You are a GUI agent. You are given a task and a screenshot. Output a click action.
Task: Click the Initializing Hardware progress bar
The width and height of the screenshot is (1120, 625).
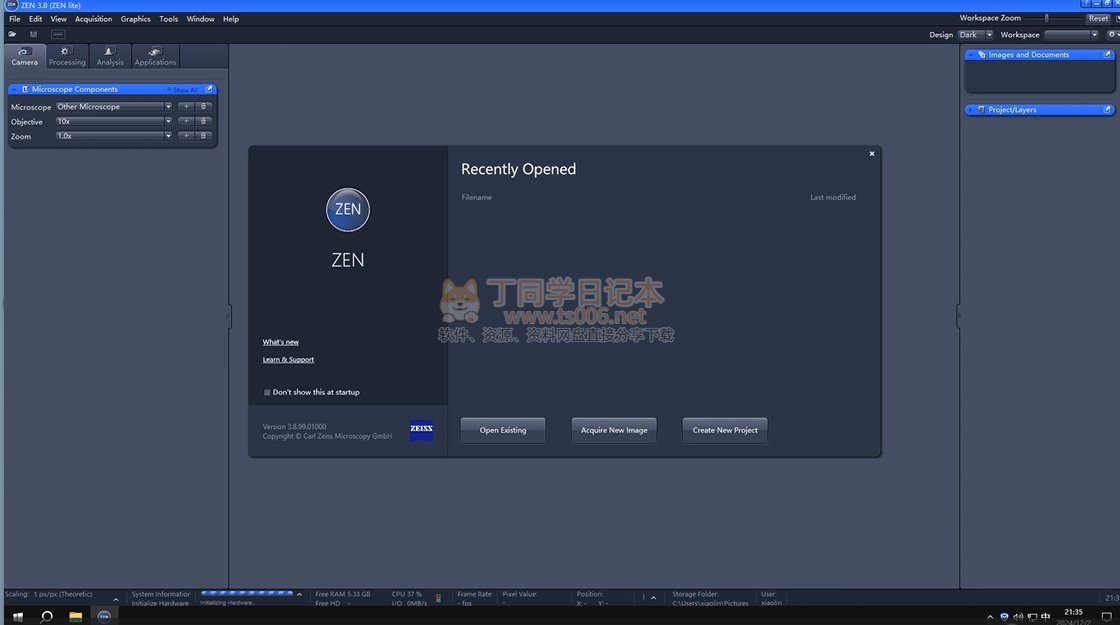246,594
